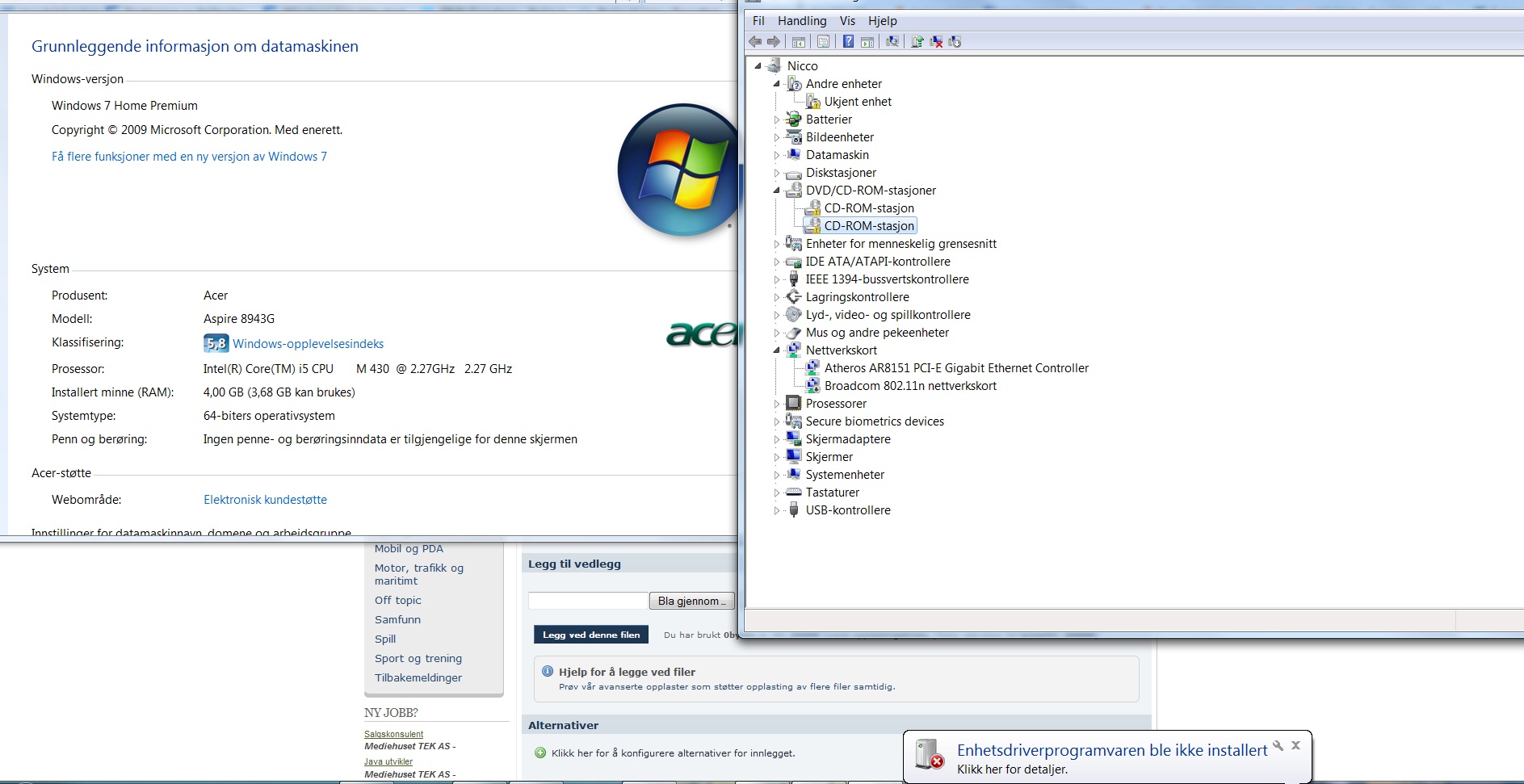This screenshot has height=784, width=1524.
Task: Click the Lyd-, video- og spillkontrollere speaker icon
Action: coord(794,314)
